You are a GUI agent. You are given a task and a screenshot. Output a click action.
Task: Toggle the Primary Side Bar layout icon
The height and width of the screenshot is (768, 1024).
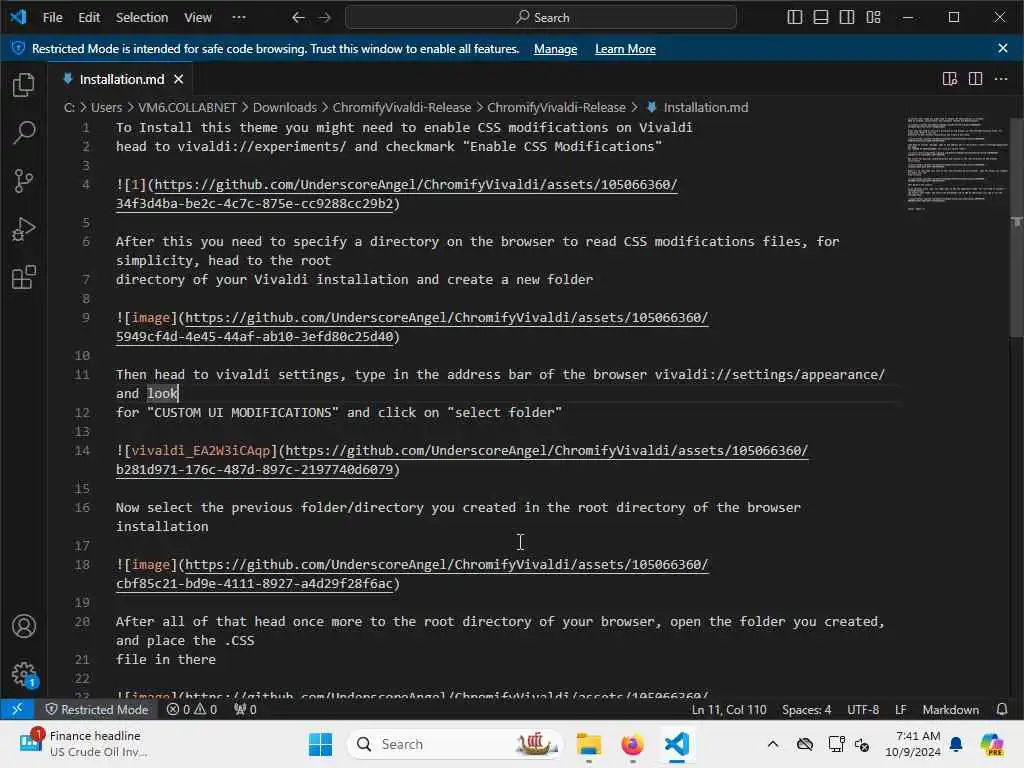click(x=795, y=18)
